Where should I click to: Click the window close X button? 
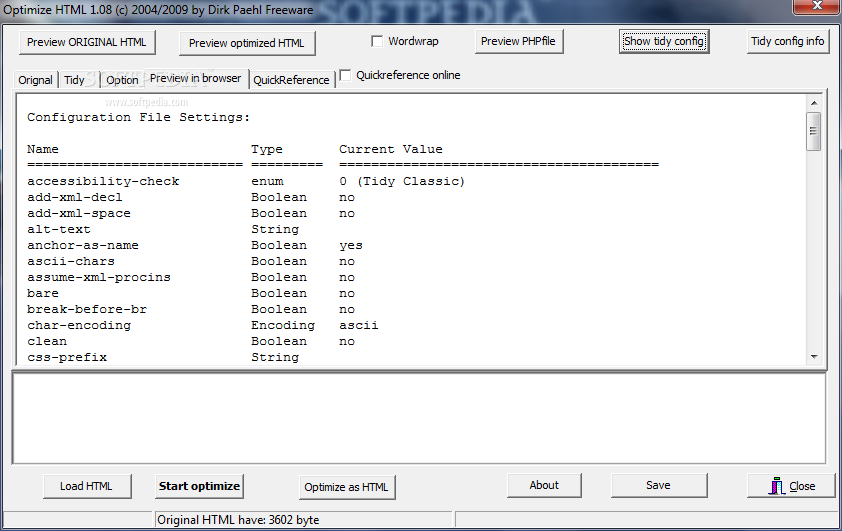817,6
